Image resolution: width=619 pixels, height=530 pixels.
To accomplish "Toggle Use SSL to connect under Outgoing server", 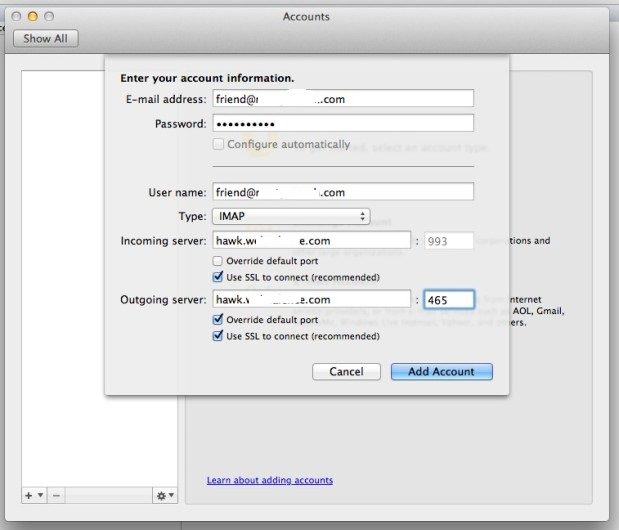I will (218, 336).
